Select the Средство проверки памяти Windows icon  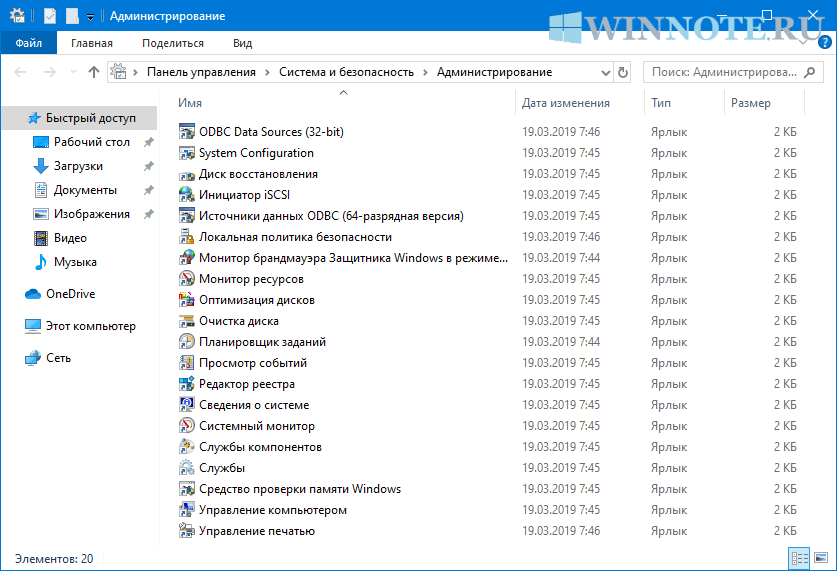186,489
